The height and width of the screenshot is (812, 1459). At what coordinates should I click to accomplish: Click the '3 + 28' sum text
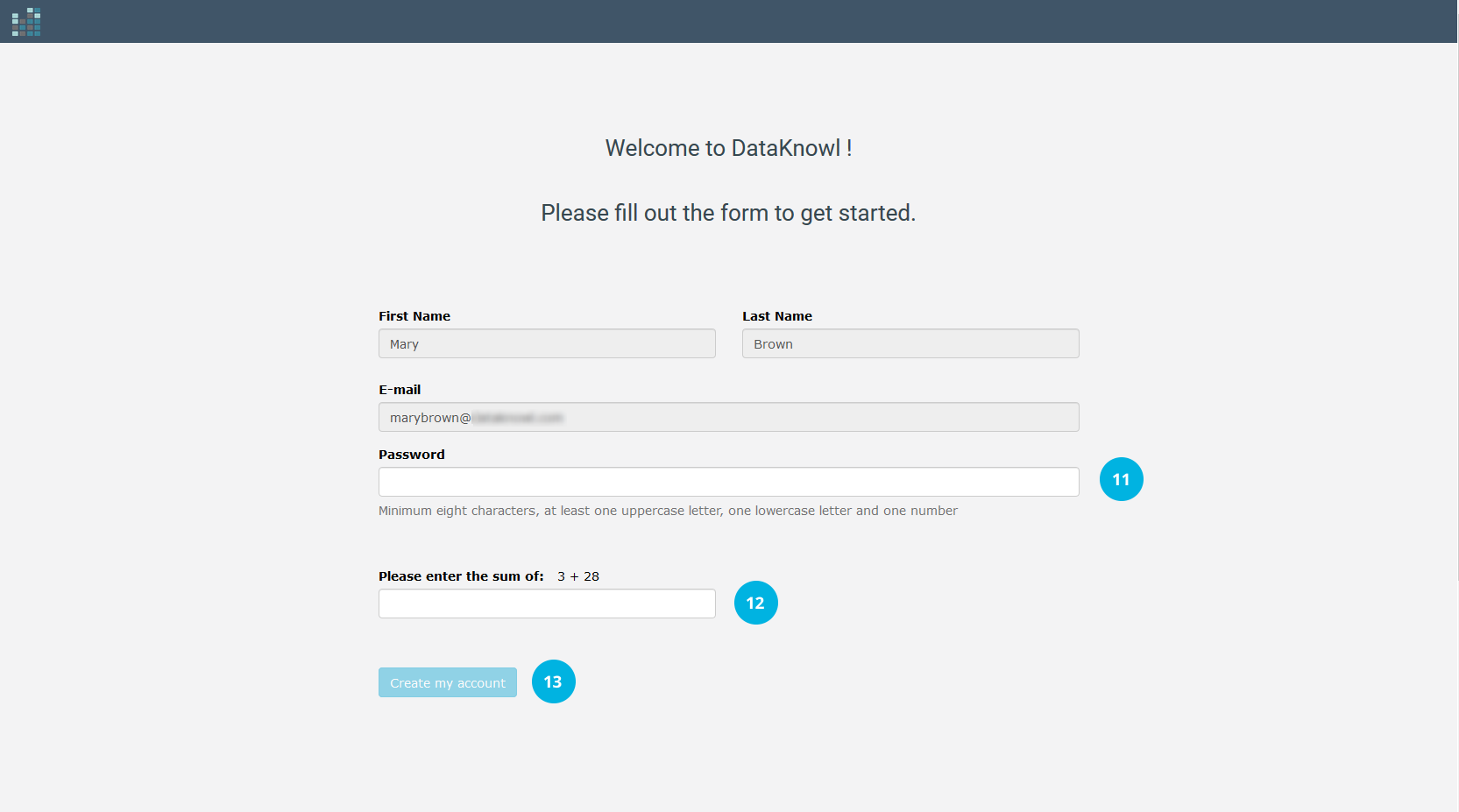coord(578,576)
